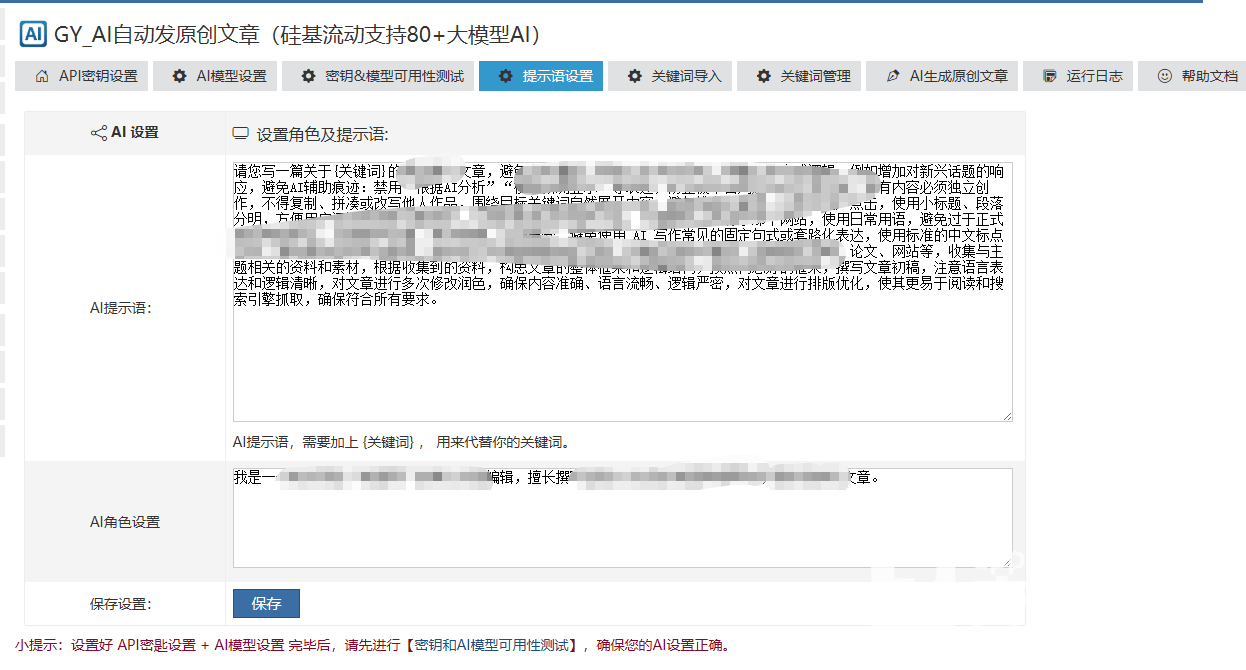1246x670 pixels.
Task: Click the AI角色设置 textarea resize corner
Action: pyautogui.click(x=1006, y=562)
